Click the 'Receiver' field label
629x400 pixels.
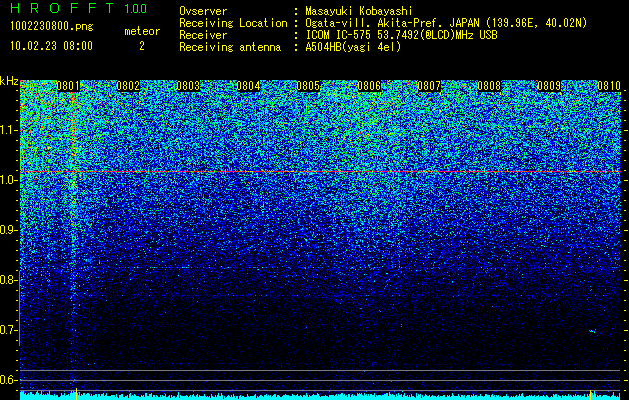point(203,35)
